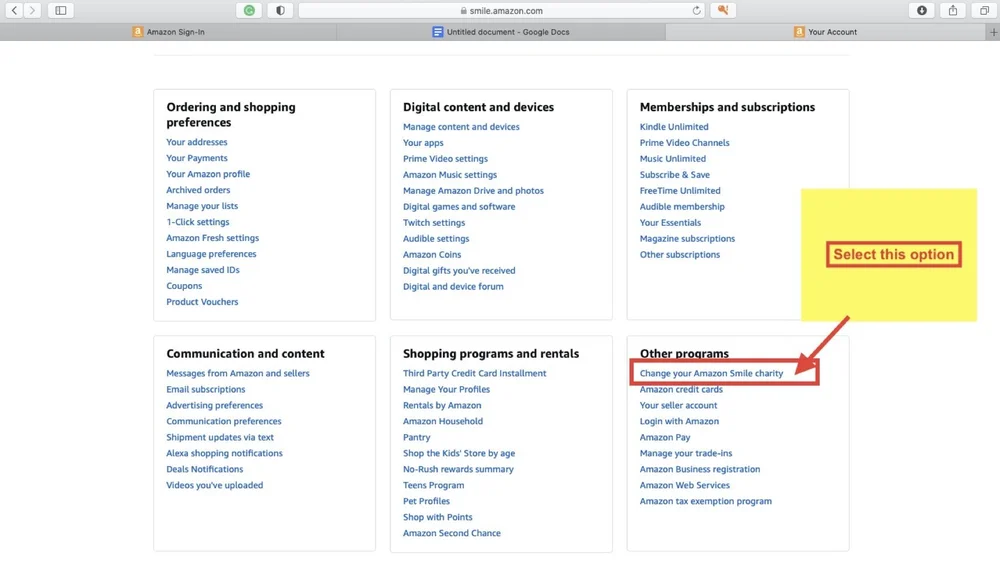
Task: Open the Coupons link
Action: (184, 286)
